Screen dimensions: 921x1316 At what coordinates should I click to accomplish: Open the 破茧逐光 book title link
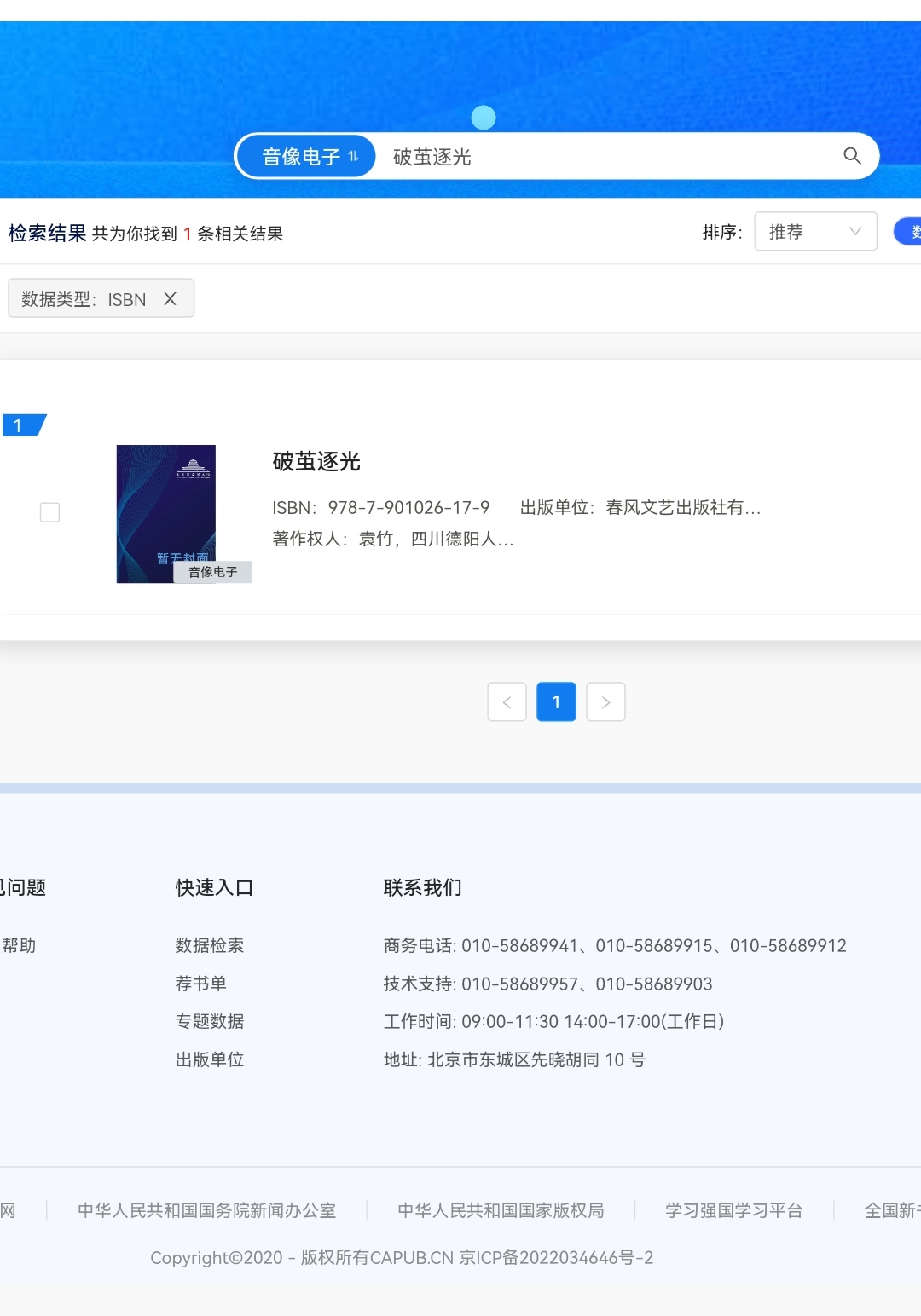(316, 462)
